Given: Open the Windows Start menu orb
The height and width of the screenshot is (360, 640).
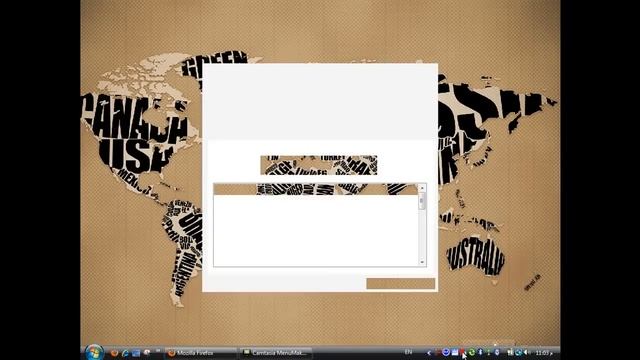Looking at the screenshot, I should pos(94,353).
